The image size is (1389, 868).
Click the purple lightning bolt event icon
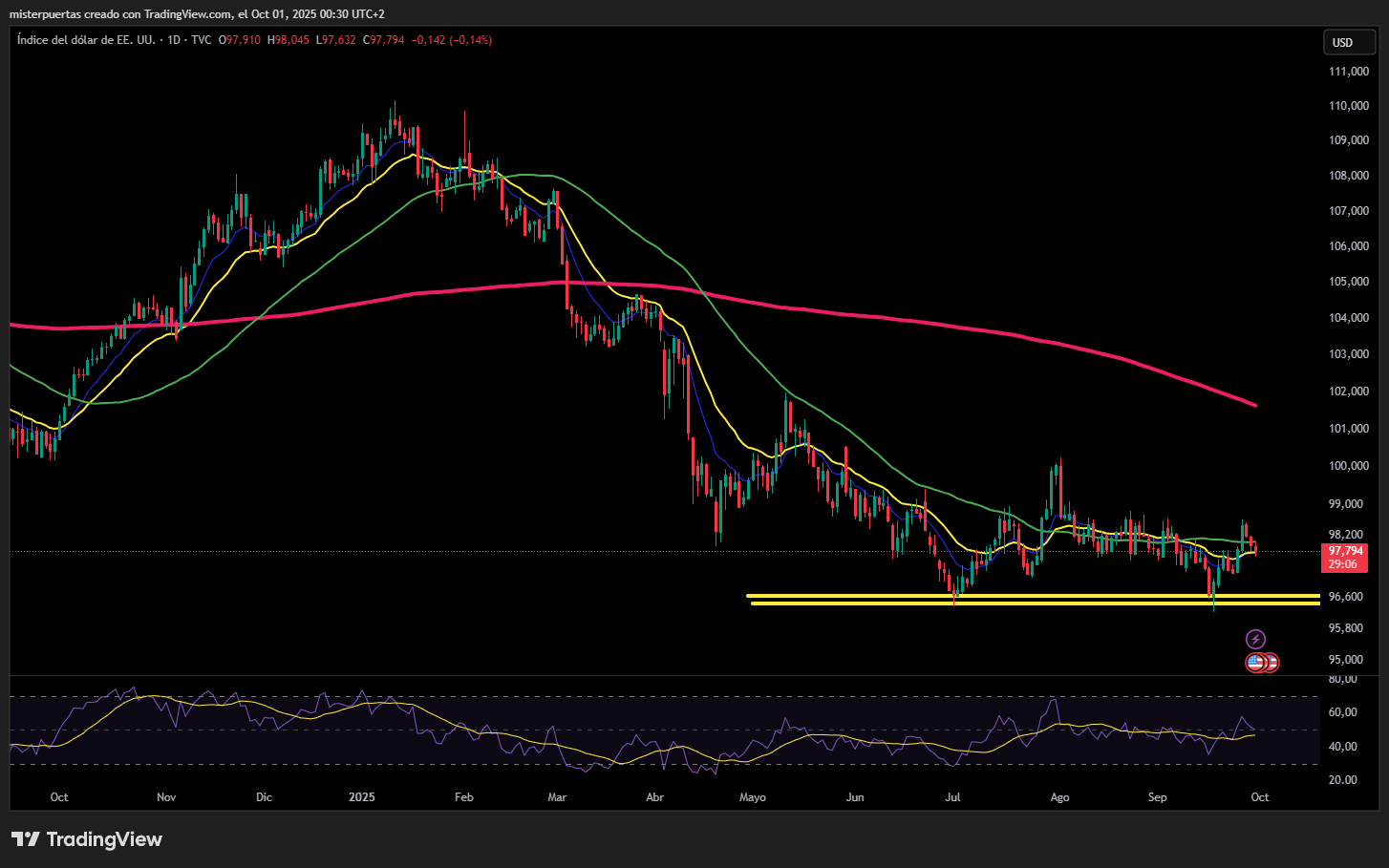click(x=1255, y=639)
